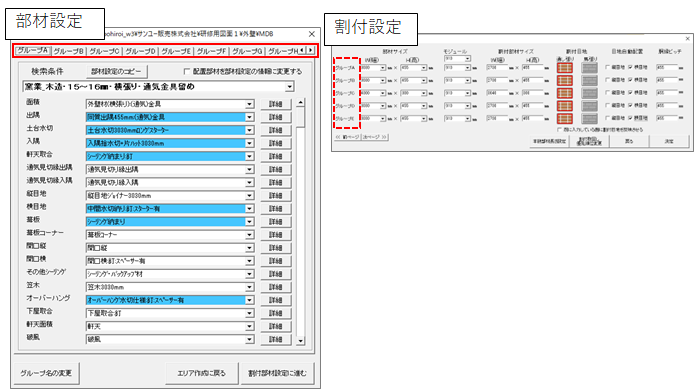Switch to the グループG tab

[247, 51]
